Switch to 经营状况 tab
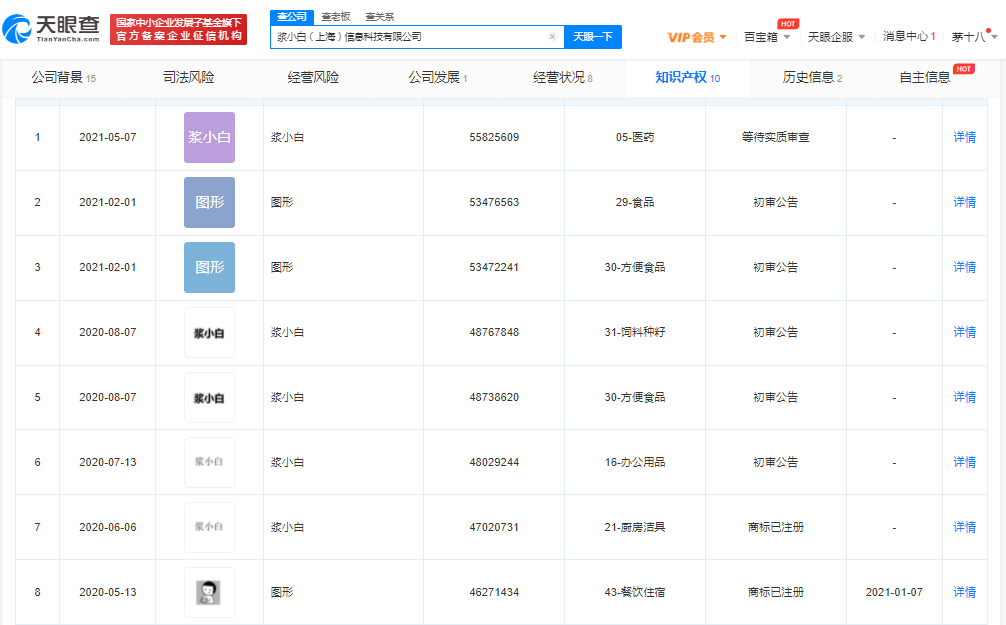 (563, 78)
